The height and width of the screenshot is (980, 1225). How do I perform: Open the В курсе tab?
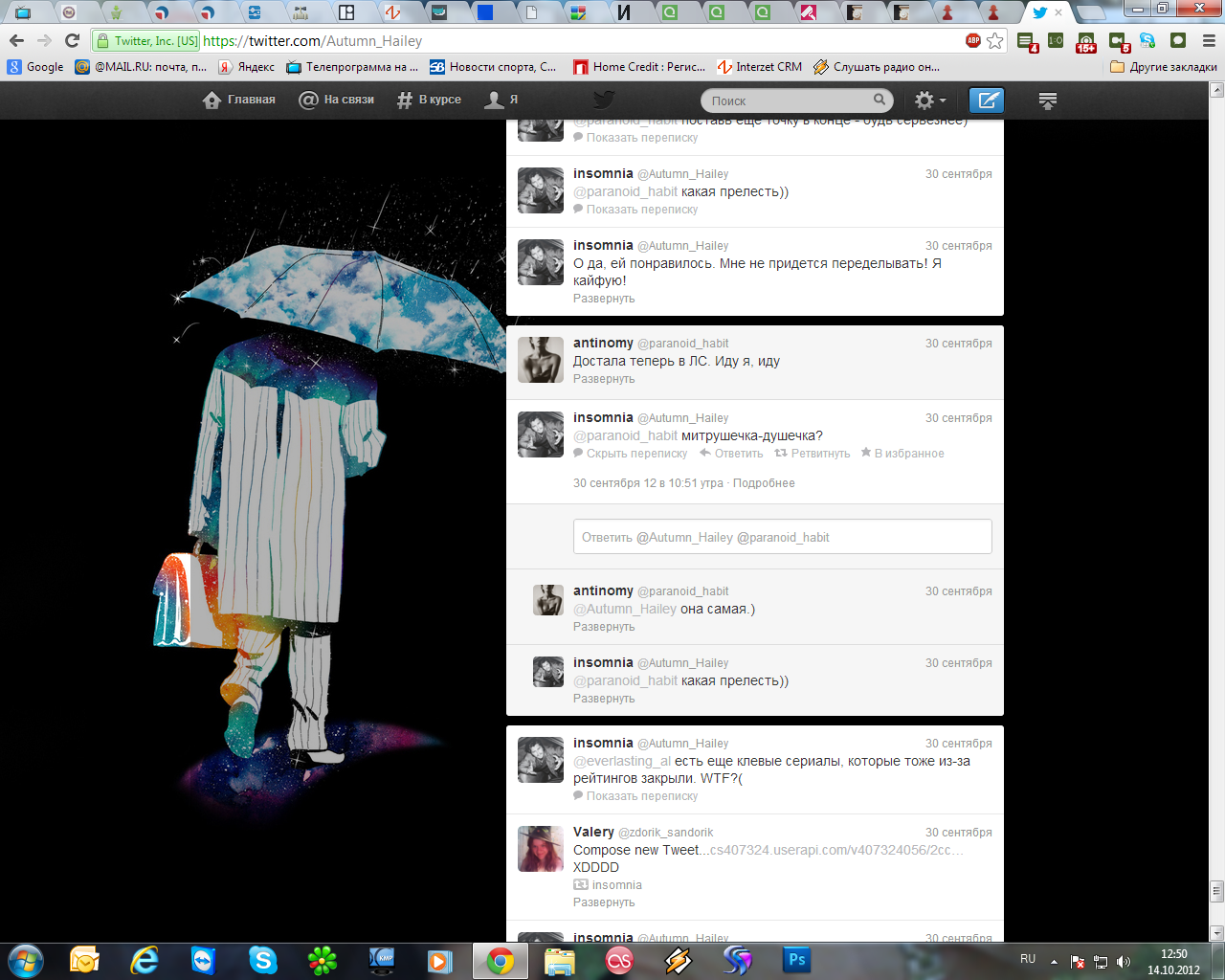[x=429, y=100]
